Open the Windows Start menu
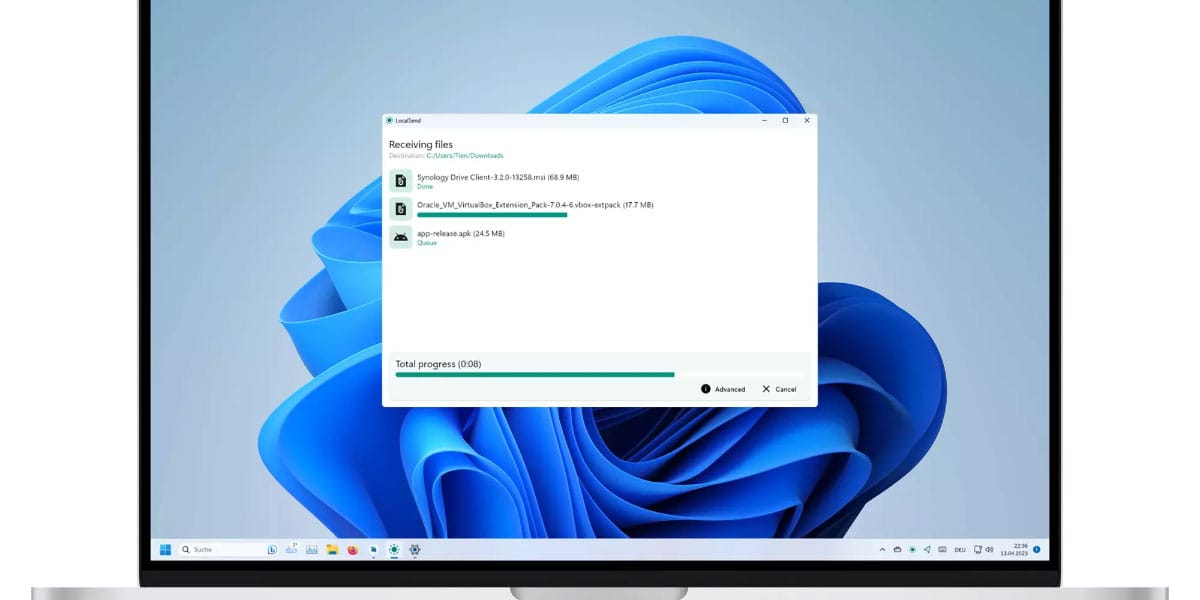Screen dimensions: 1200x600 click(165, 549)
